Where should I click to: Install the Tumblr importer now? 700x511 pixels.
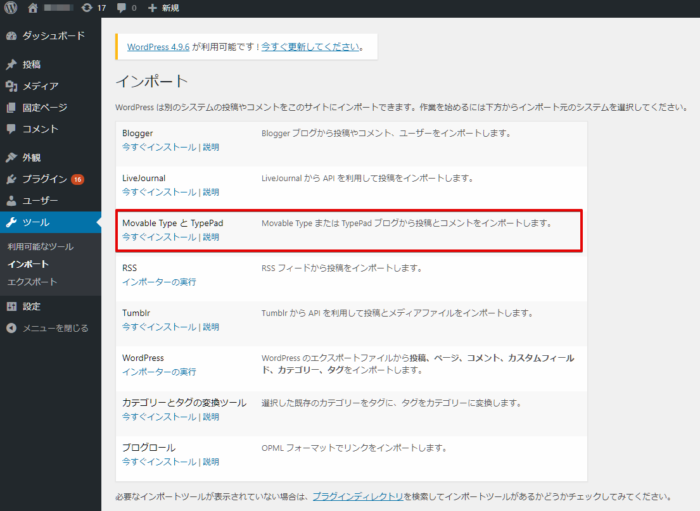point(159,327)
